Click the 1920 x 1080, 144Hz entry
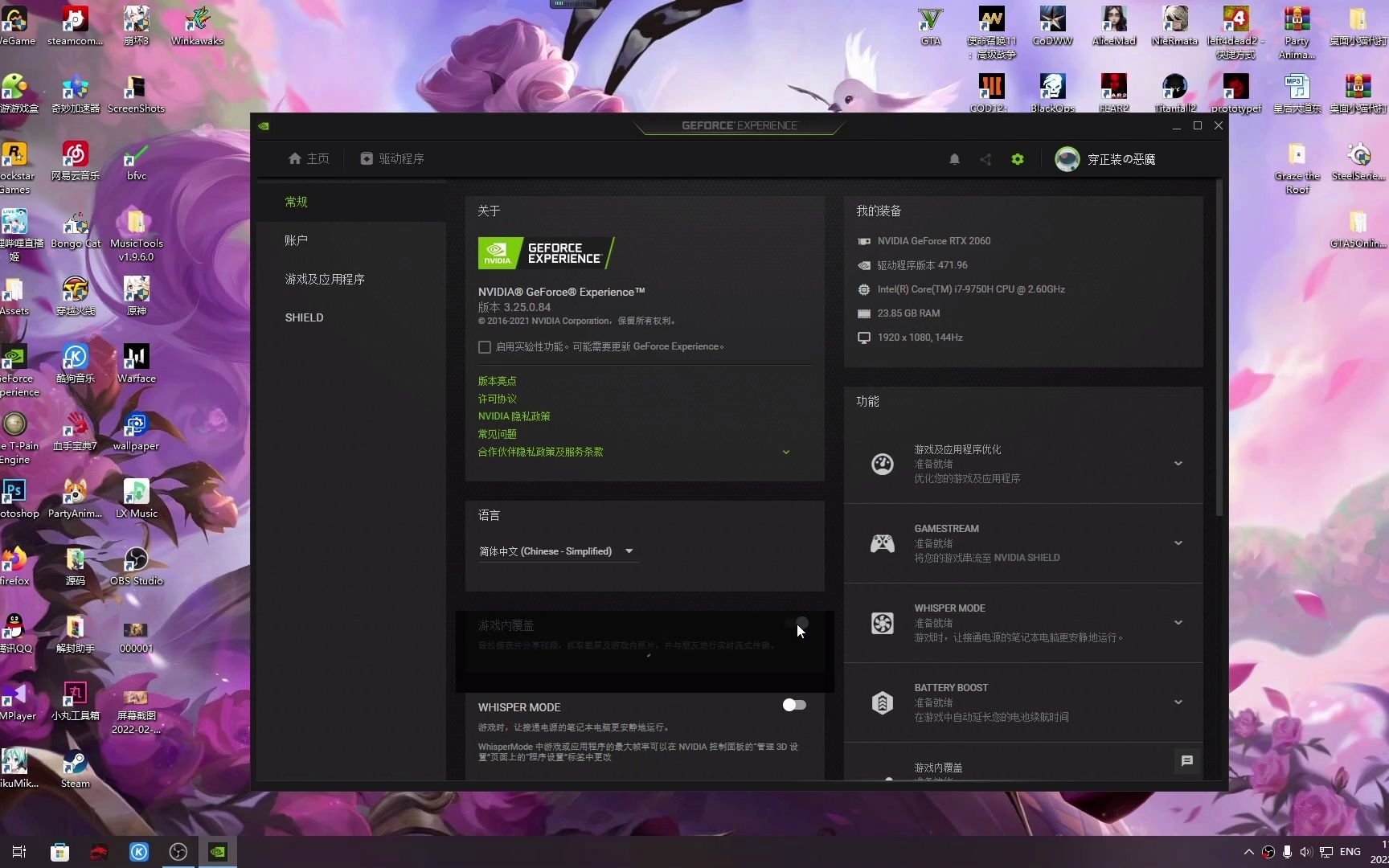 click(920, 338)
